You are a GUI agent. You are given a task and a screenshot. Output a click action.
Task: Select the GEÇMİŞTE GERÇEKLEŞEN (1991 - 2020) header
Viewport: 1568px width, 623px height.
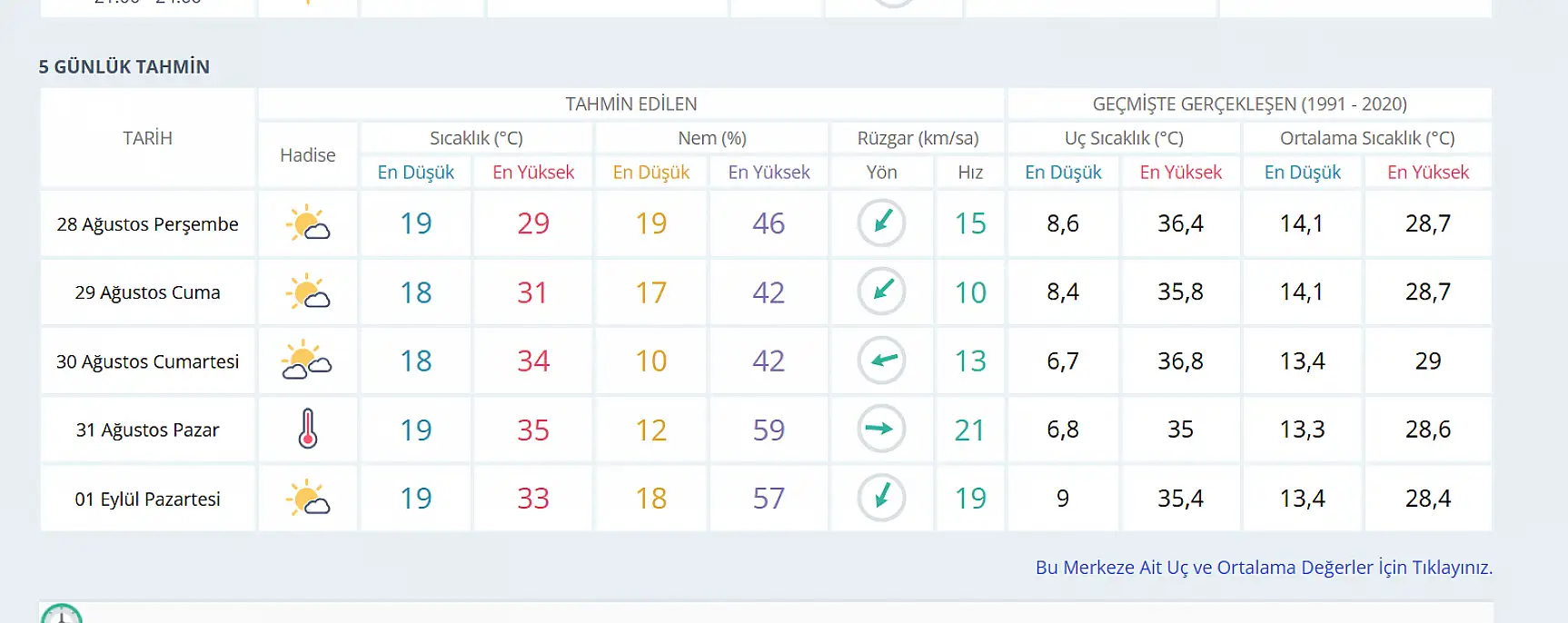(x=1249, y=104)
